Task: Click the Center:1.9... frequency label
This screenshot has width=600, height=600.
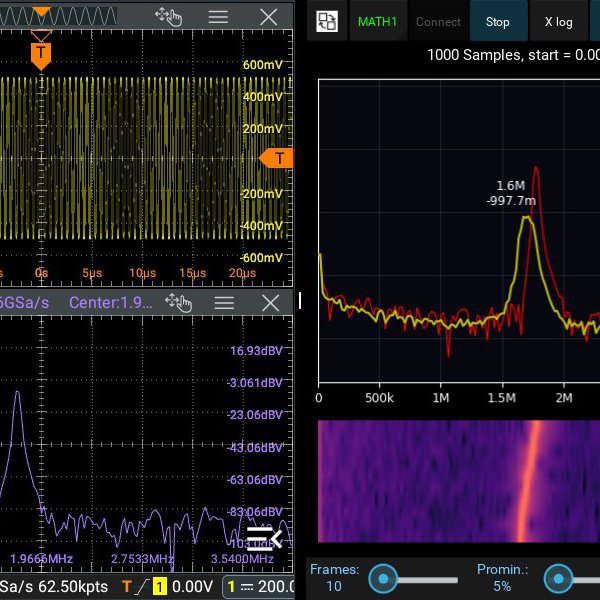Action: pyautogui.click(x=111, y=303)
